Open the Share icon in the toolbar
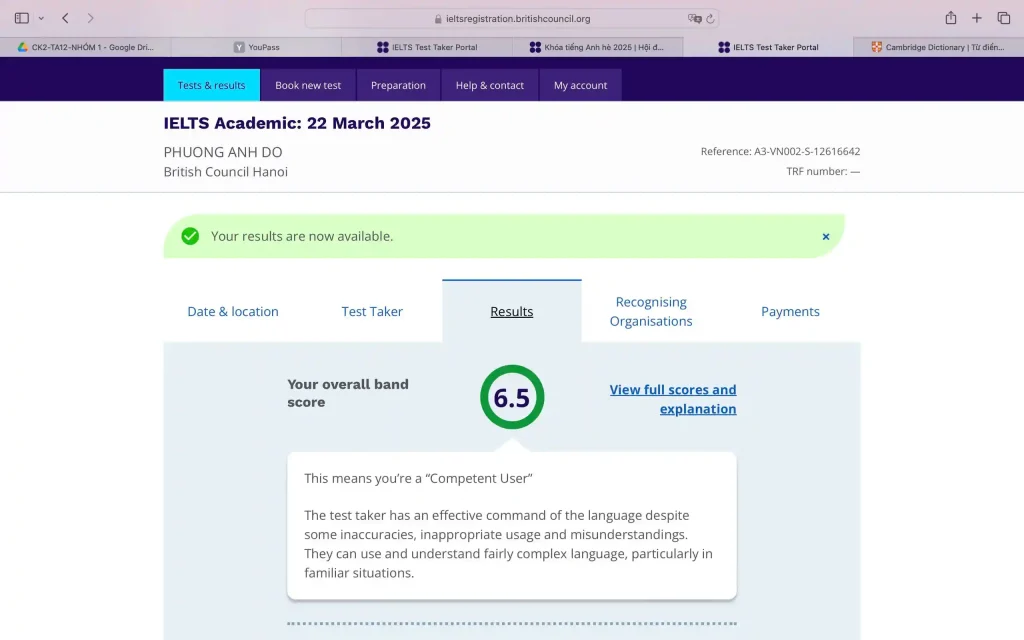 (x=950, y=18)
